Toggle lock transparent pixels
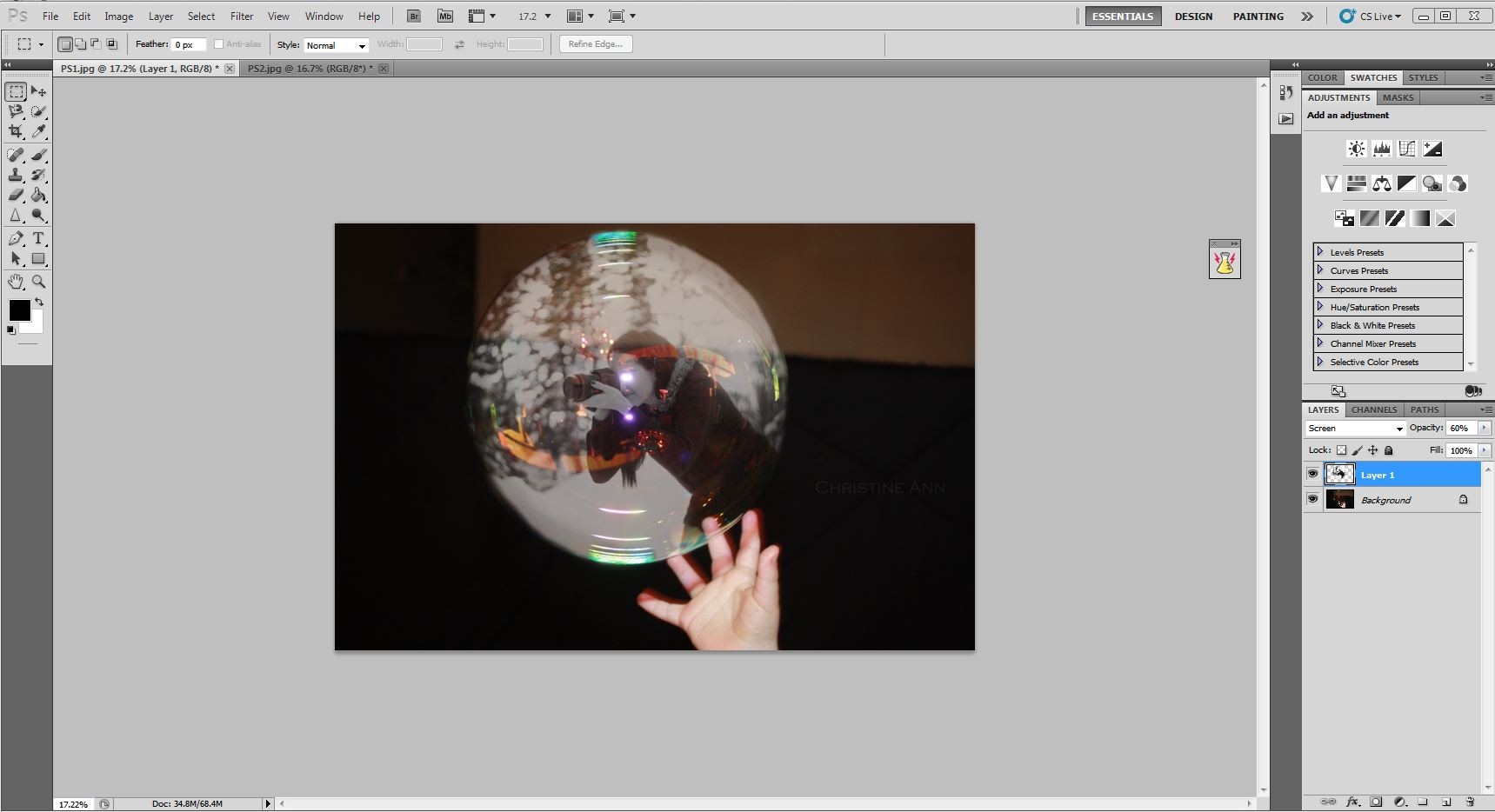The height and width of the screenshot is (812, 1495). click(1341, 450)
